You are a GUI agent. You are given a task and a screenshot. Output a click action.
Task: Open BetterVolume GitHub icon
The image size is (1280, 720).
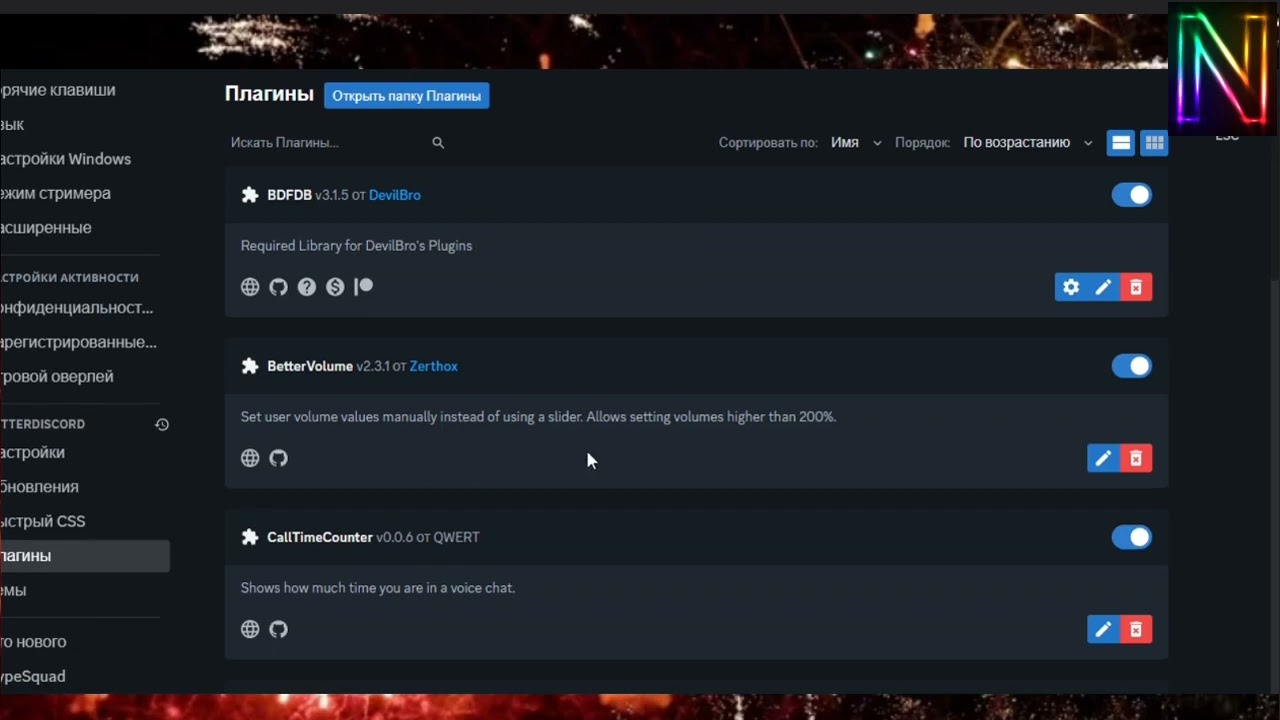(279, 458)
